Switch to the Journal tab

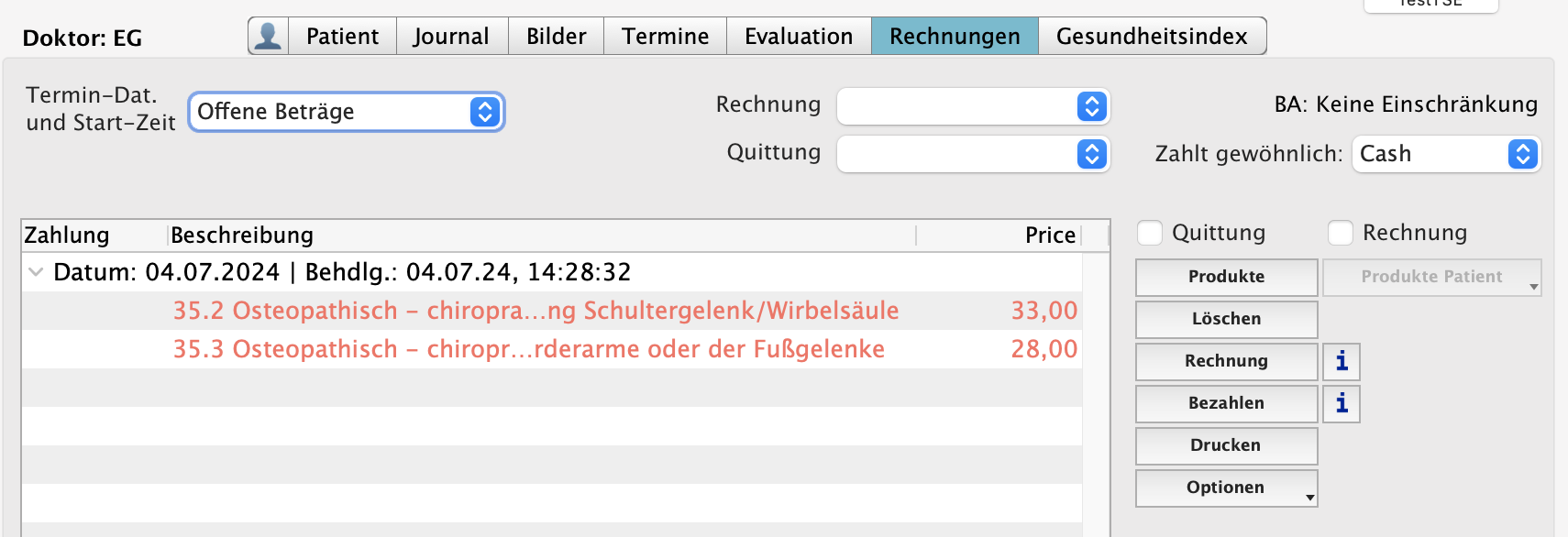point(451,36)
